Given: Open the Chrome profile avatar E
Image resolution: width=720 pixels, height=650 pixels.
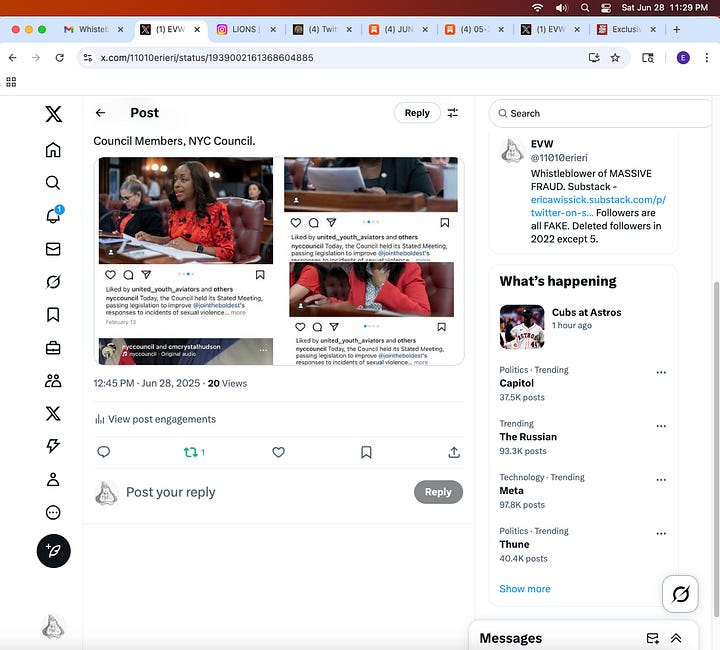Looking at the screenshot, I should tap(683, 58).
